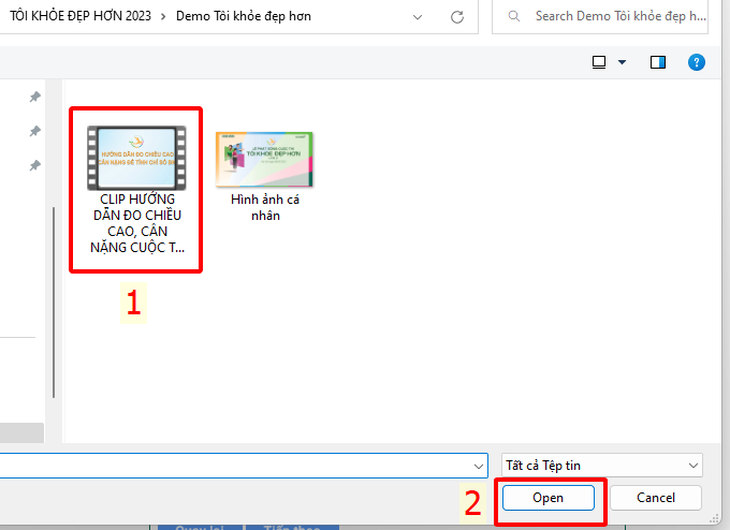Expand the breadcrumb separator chevron after 2023
This screenshot has width=730, height=530.
tap(163, 17)
